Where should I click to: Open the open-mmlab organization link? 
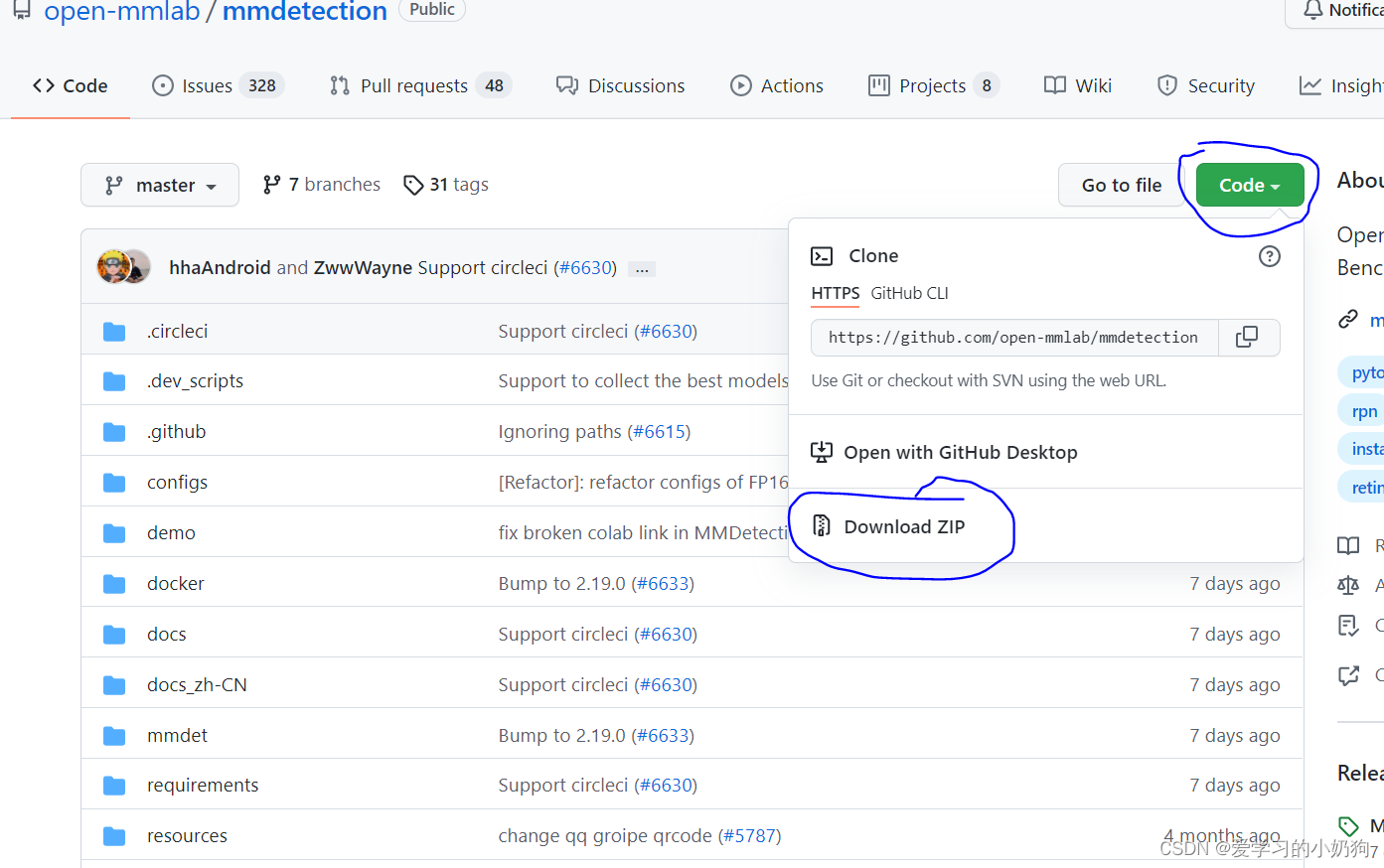(122, 12)
